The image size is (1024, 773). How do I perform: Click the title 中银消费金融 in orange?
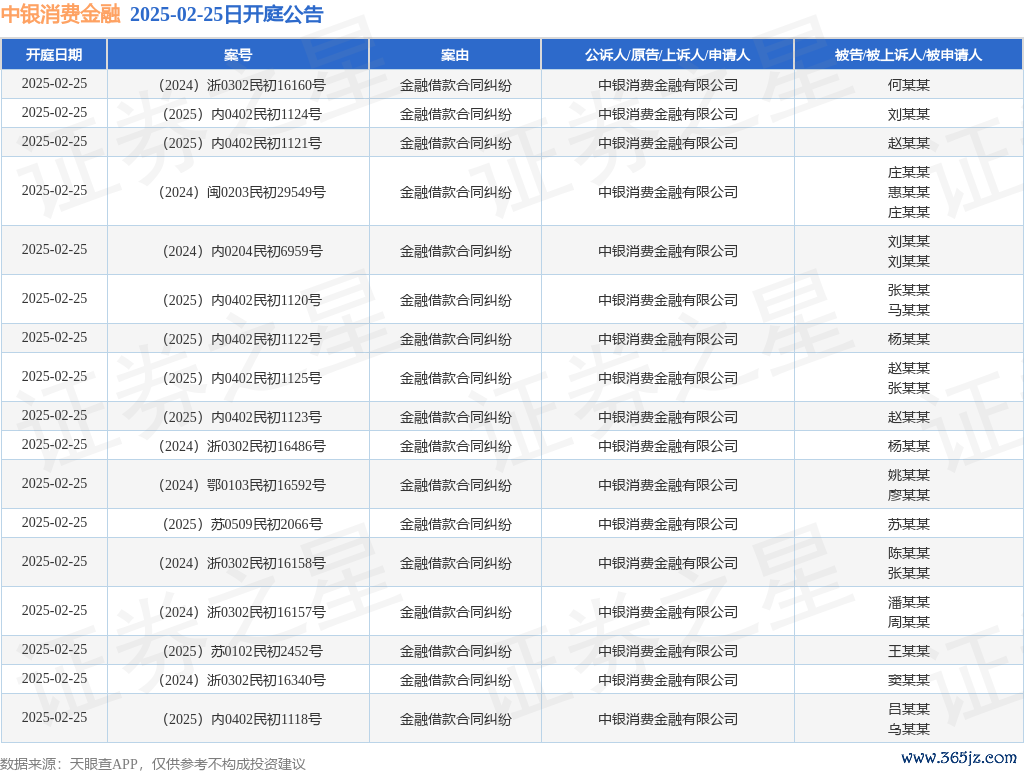click(x=61, y=14)
